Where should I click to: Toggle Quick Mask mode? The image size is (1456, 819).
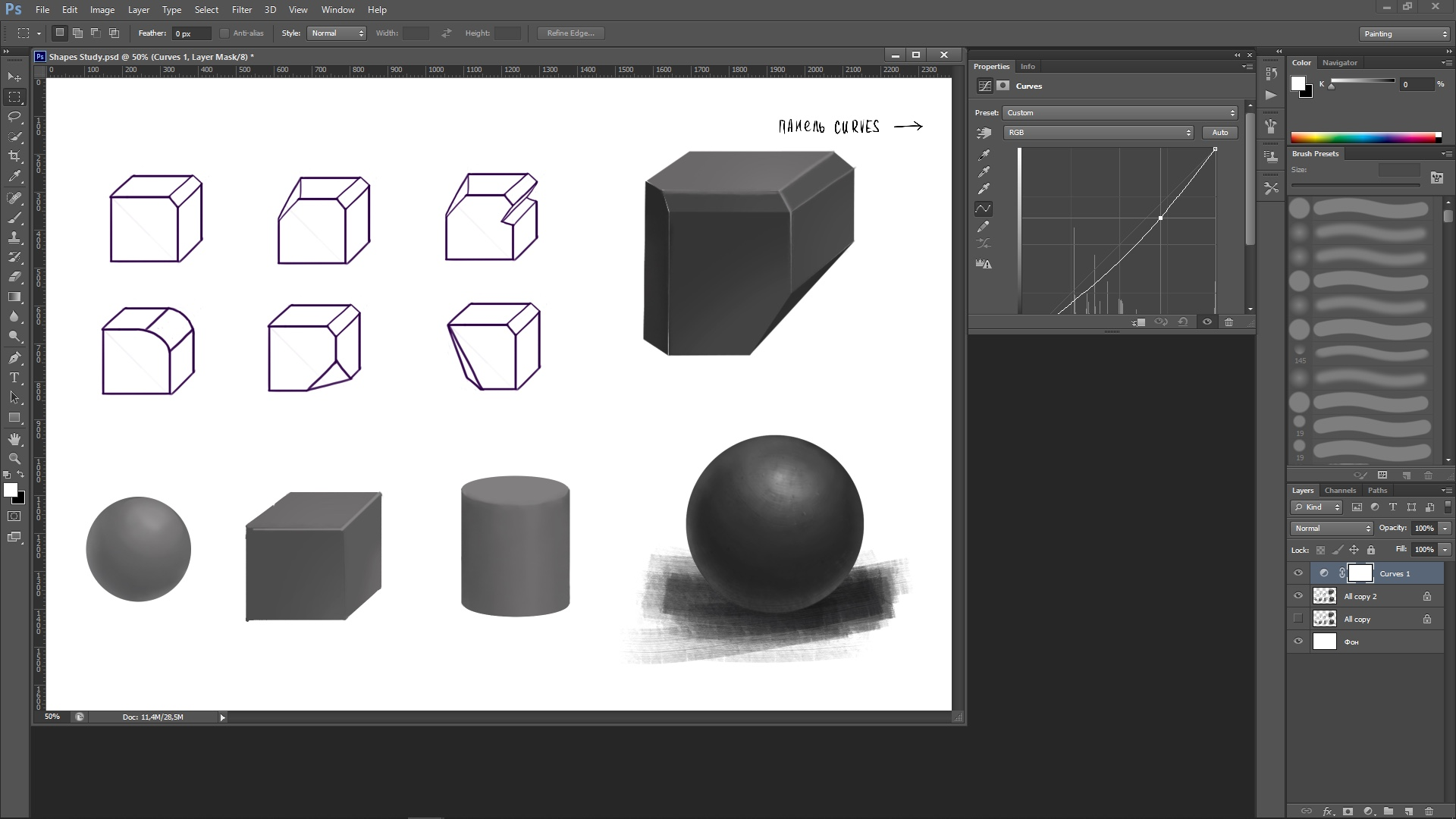pos(14,516)
